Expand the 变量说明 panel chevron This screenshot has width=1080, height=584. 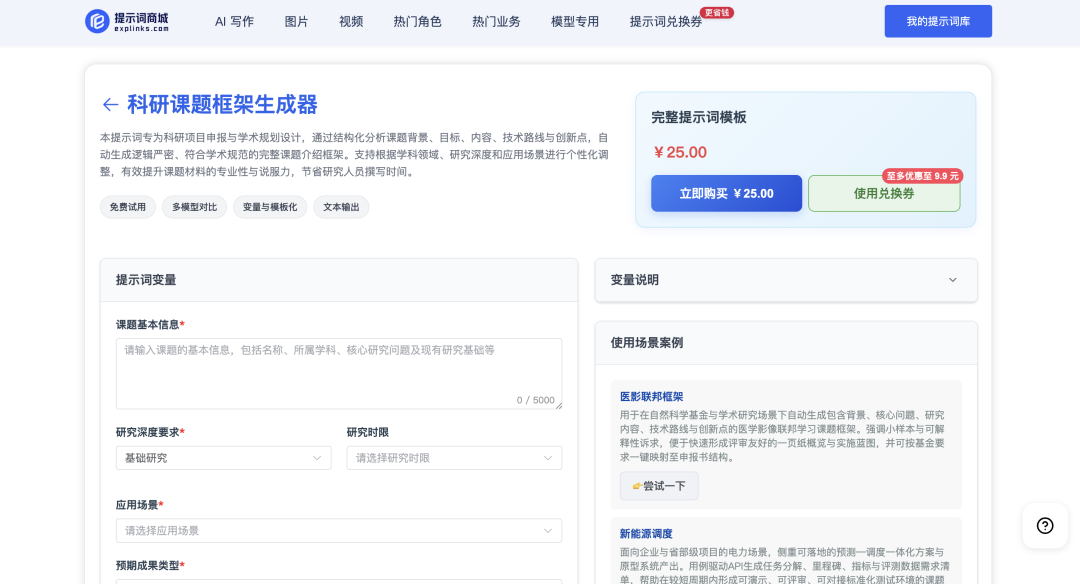[x=953, y=280]
